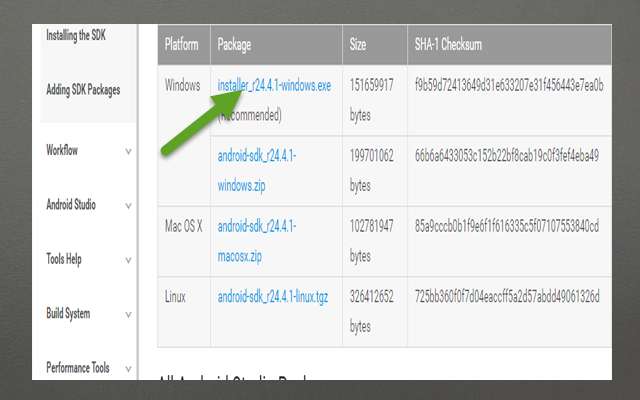
Task: Click the Size column header
Action: (x=358, y=45)
